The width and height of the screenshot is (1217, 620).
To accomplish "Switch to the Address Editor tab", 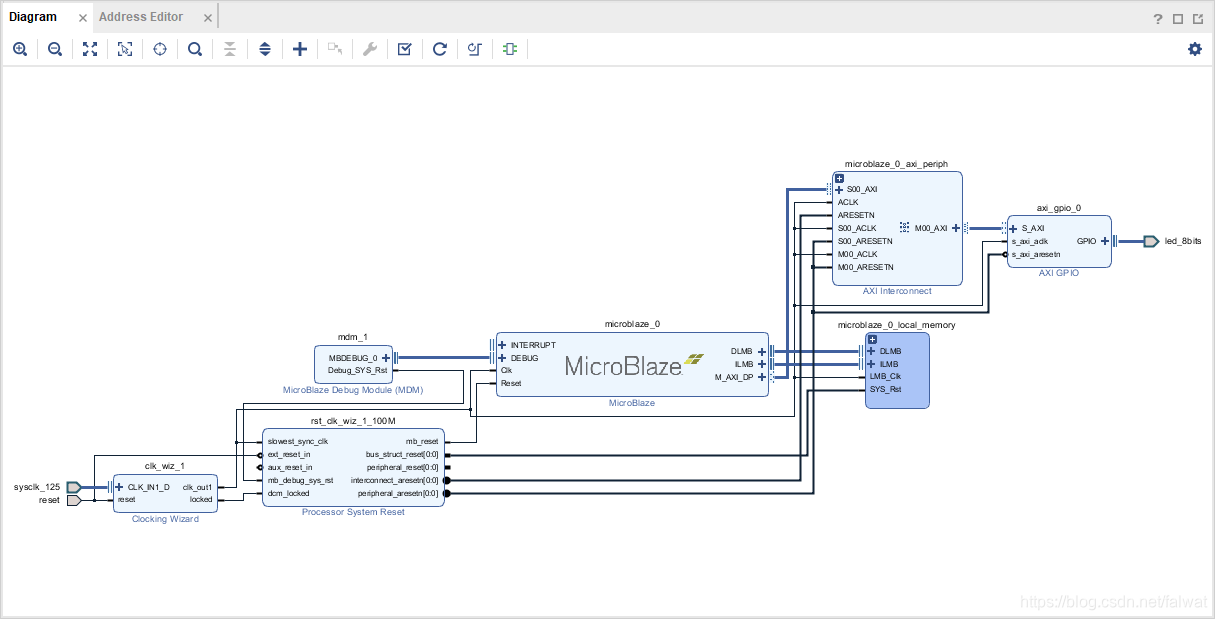I will tap(141, 17).
